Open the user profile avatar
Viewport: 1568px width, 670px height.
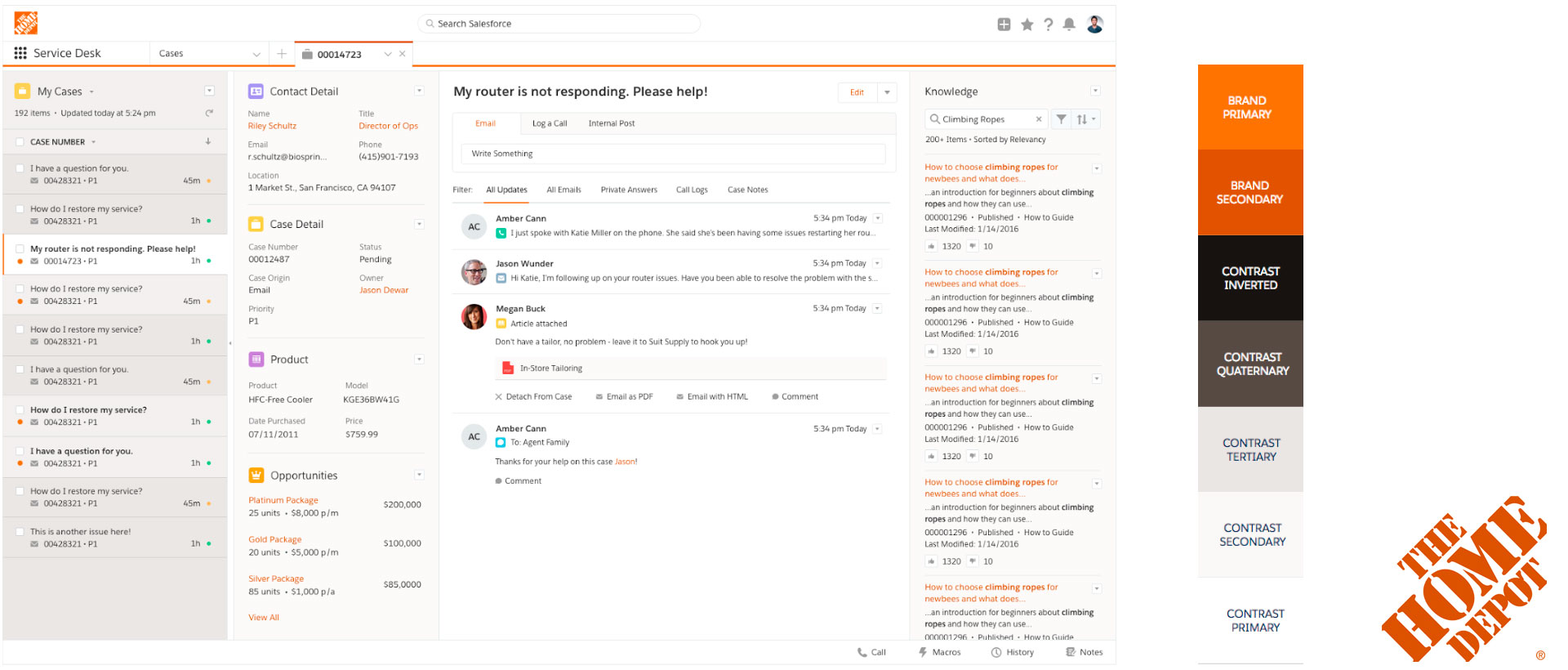(x=1095, y=25)
